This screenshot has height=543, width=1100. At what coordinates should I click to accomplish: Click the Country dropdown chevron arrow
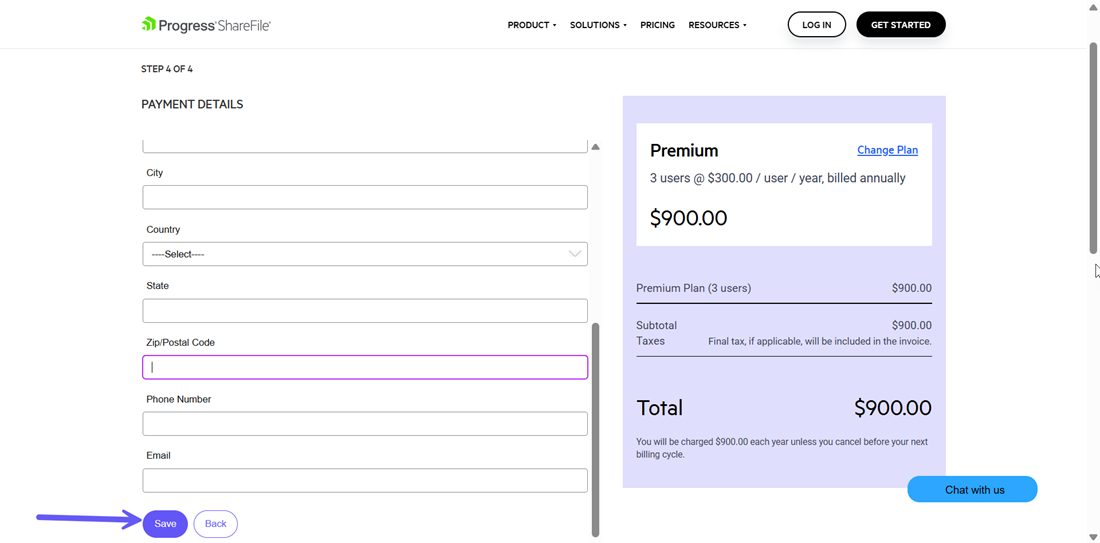pyautogui.click(x=575, y=254)
